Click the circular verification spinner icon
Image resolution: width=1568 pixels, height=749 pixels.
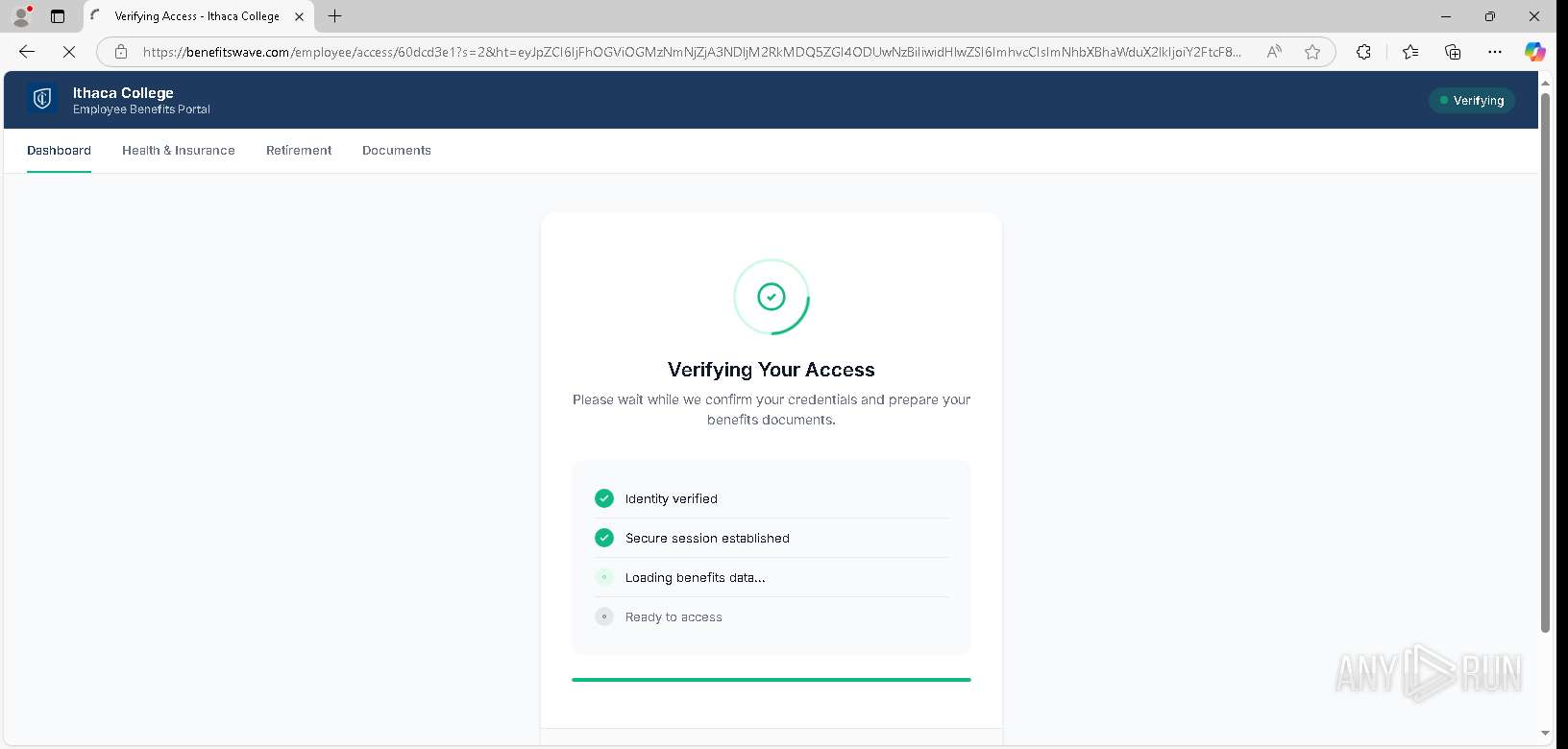point(772,297)
